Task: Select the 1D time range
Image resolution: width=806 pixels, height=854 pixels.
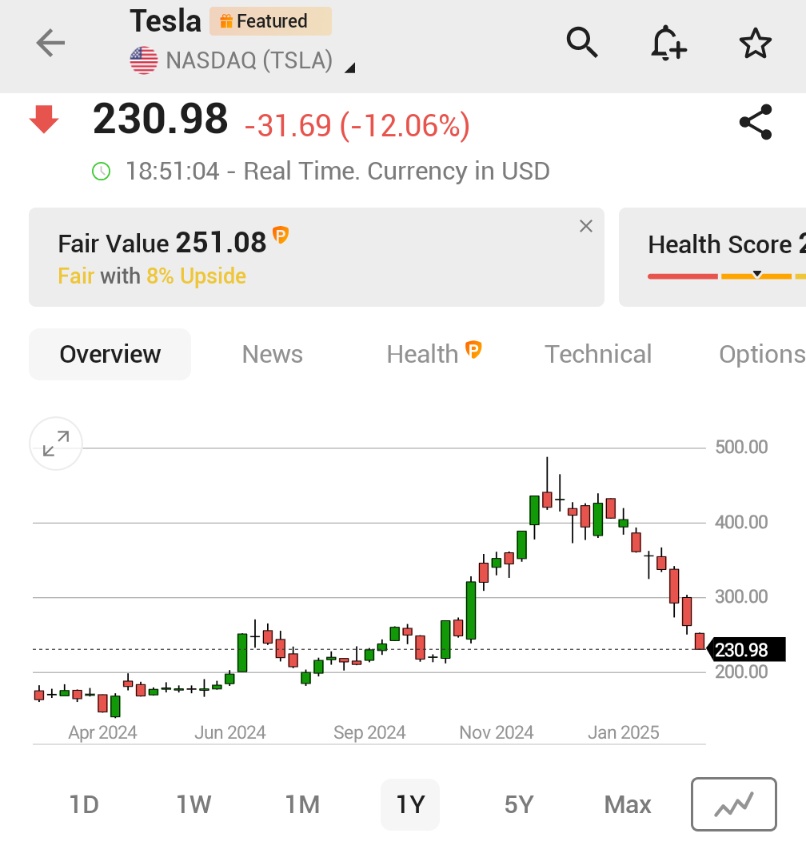Action: pyautogui.click(x=84, y=804)
